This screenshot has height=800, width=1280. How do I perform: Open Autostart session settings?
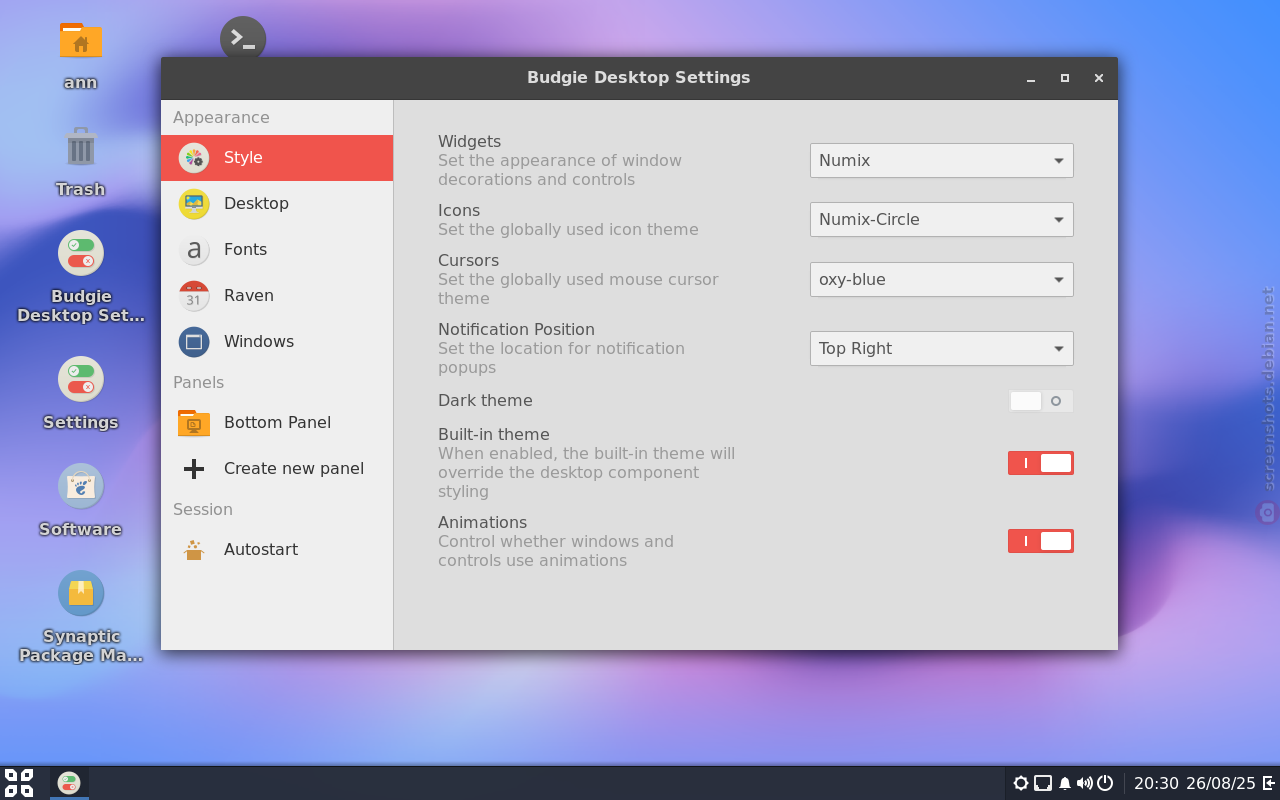277,550
